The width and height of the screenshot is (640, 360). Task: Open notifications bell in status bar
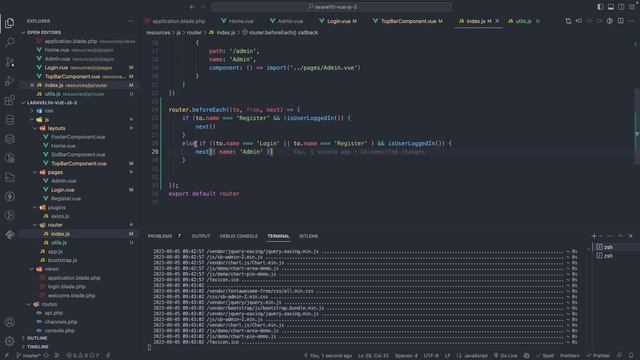tap(631, 356)
